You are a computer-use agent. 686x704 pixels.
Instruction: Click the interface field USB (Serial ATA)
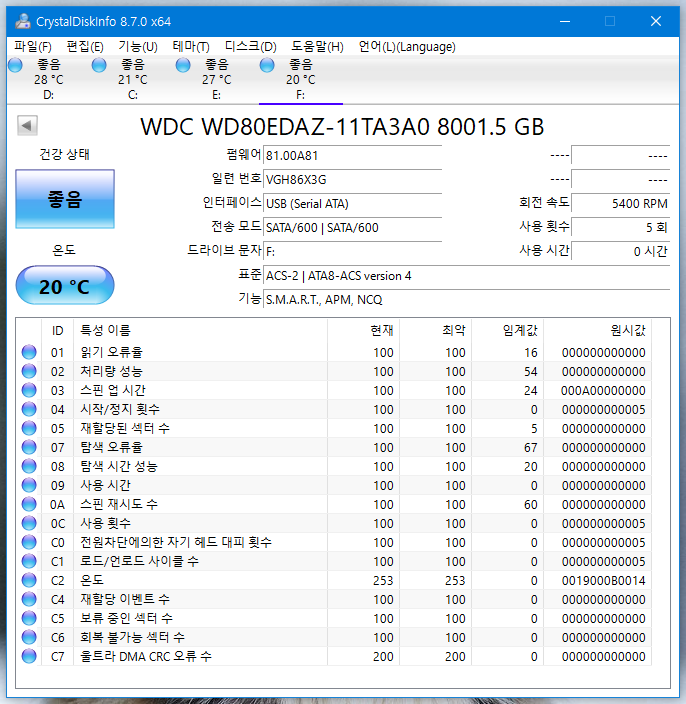[x=353, y=203]
